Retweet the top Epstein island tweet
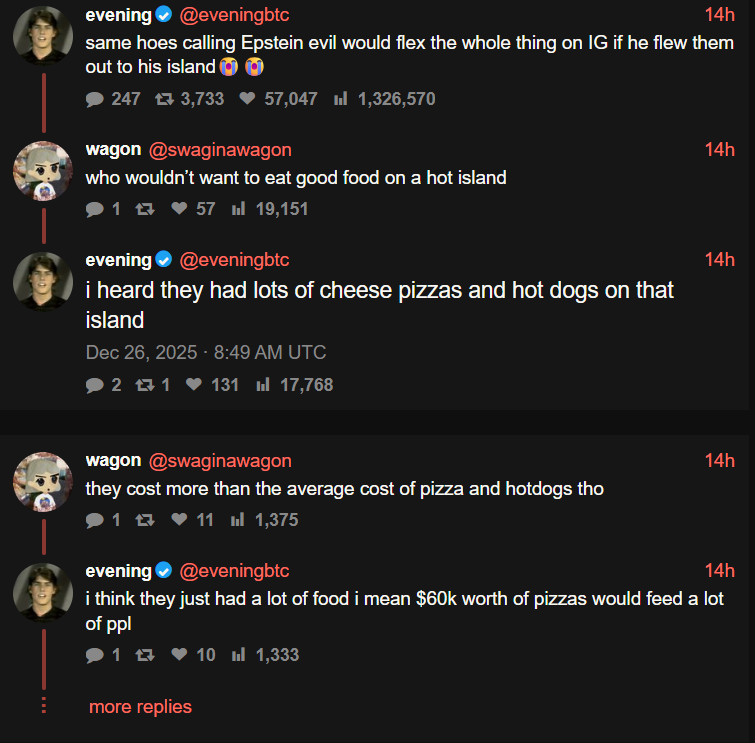755x743 pixels. 162,99
